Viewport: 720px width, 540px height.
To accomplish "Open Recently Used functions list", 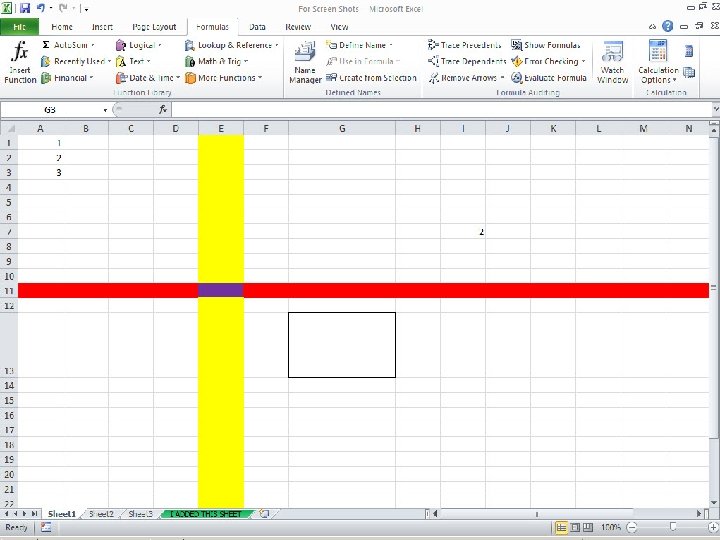I will [x=76, y=61].
